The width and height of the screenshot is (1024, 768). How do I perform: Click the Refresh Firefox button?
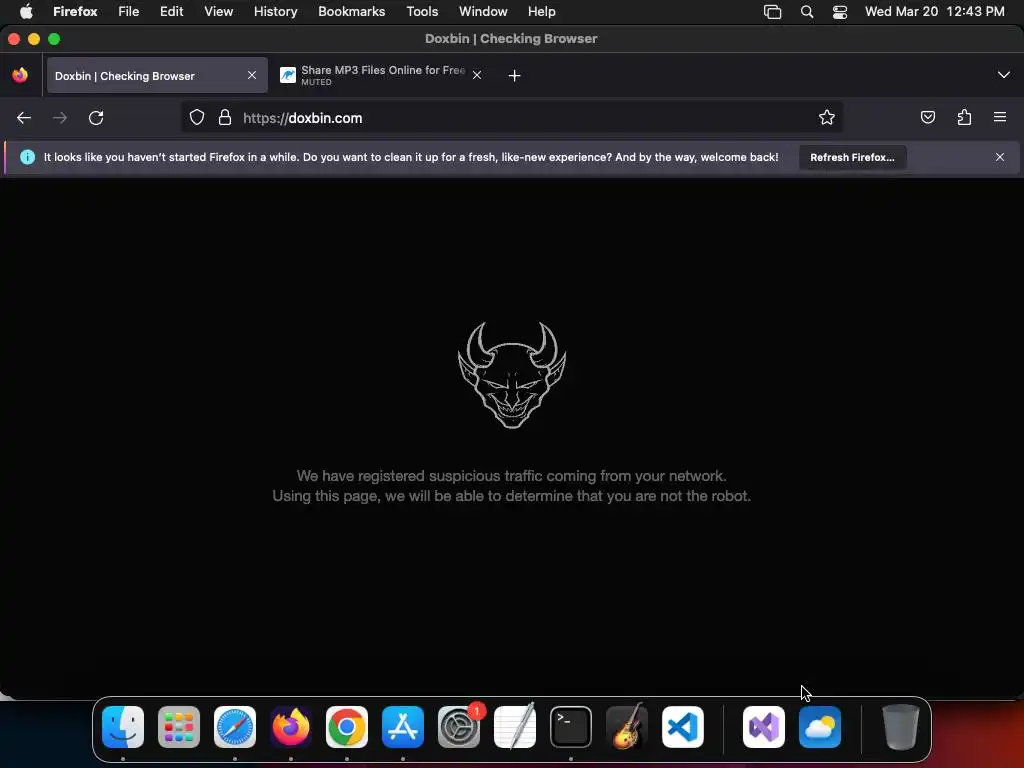pyautogui.click(x=852, y=157)
